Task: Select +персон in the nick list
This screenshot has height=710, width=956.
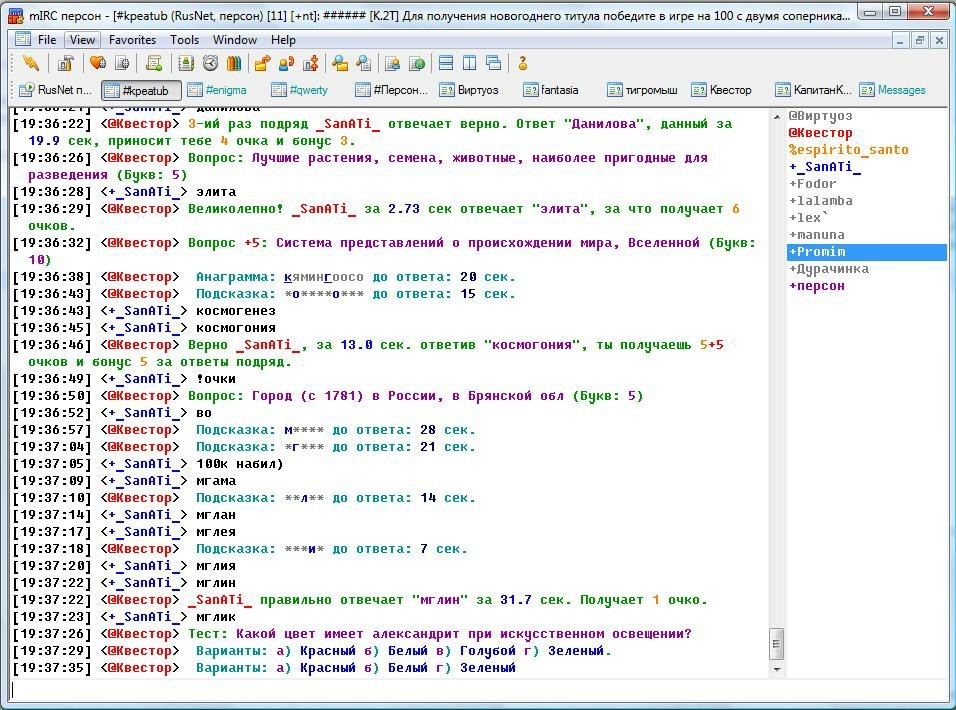Action: pos(817,286)
